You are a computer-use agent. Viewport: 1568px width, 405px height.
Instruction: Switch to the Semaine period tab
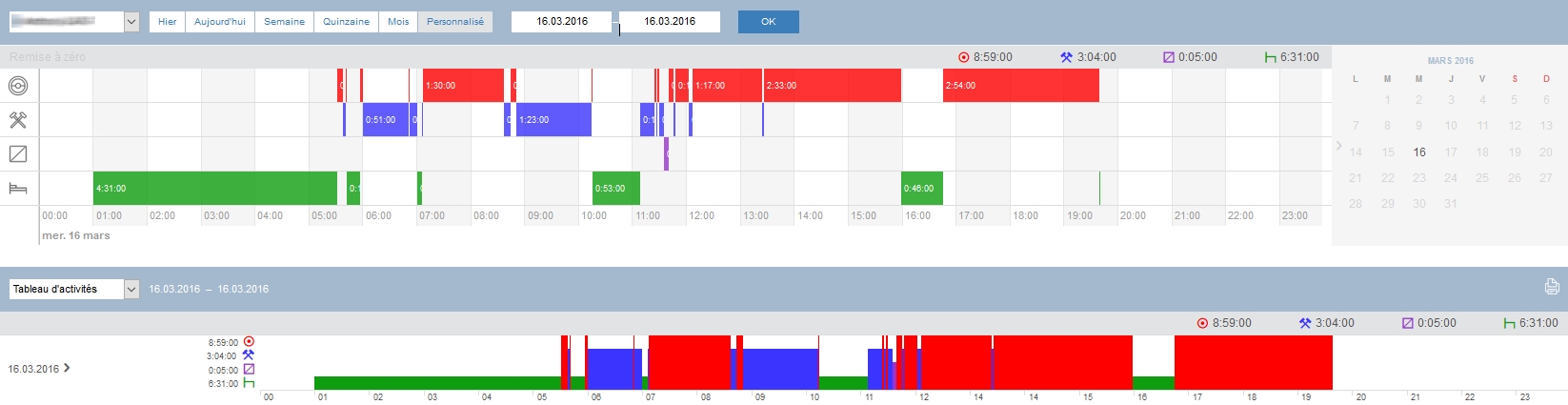click(x=284, y=22)
